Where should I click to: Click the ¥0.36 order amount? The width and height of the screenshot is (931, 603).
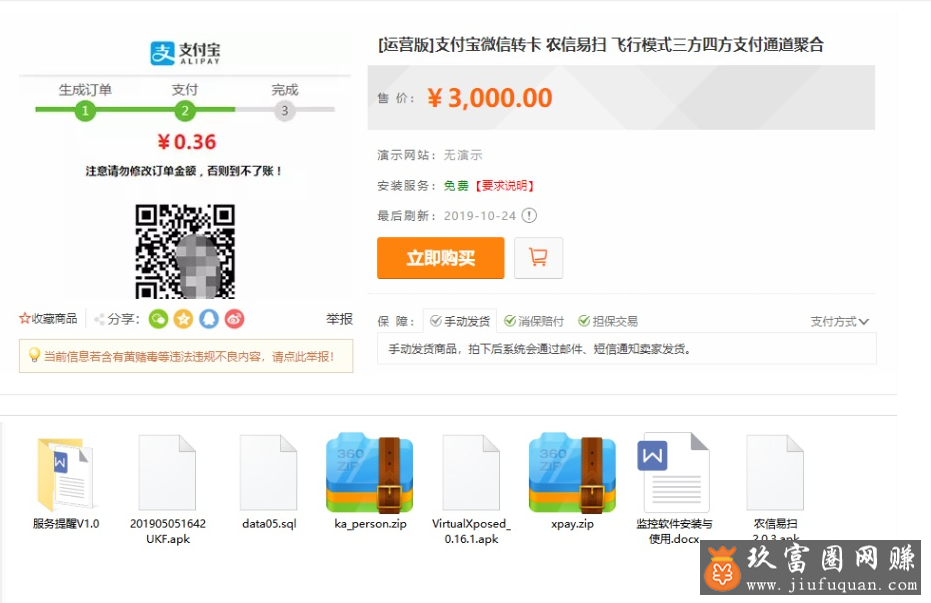click(x=186, y=142)
